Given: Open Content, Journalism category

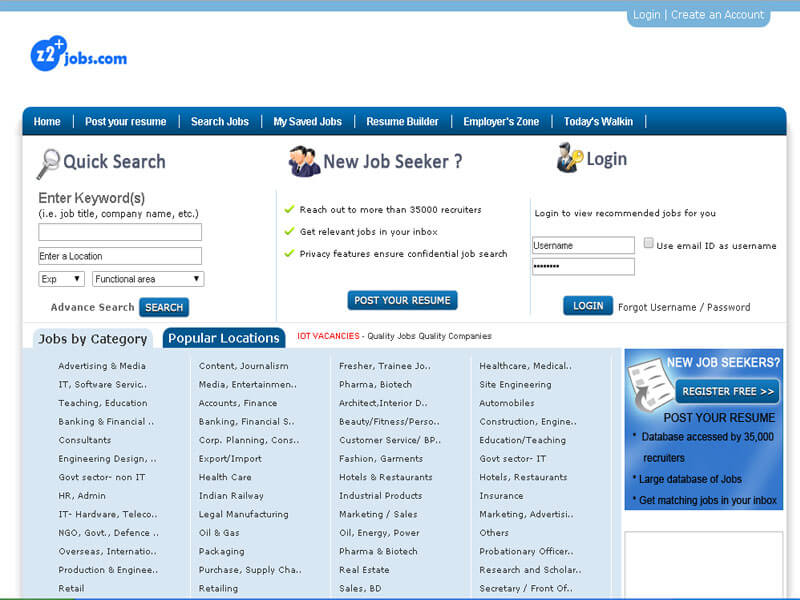Looking at the screenshot, I should [244, 366].
